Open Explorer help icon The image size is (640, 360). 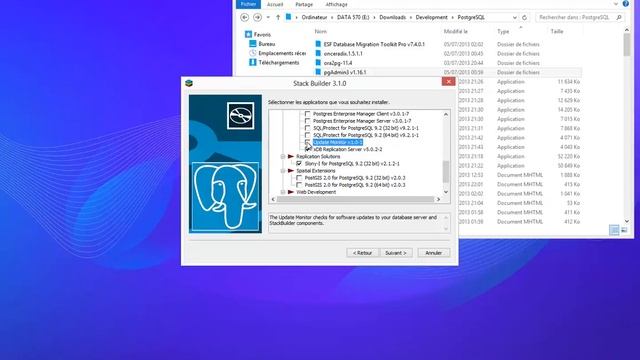pyautogui.click(x=626, y=4)
